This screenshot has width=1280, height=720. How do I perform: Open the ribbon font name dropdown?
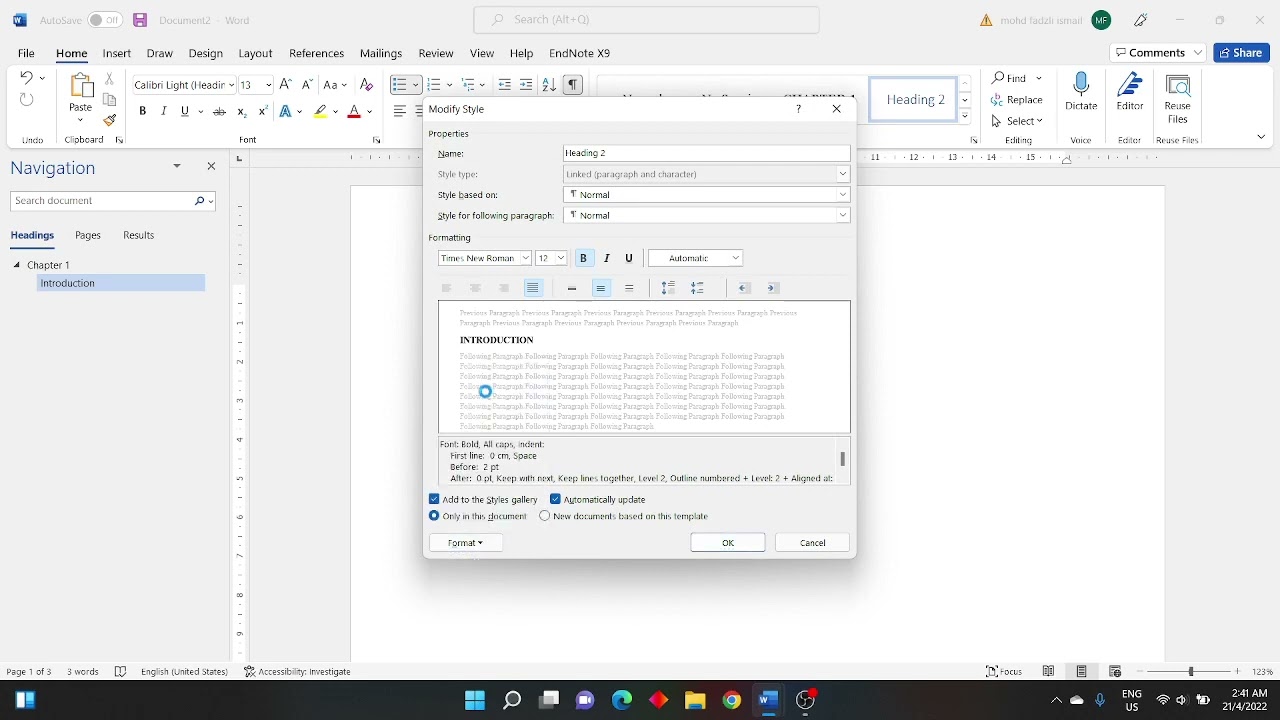[232, 86]
